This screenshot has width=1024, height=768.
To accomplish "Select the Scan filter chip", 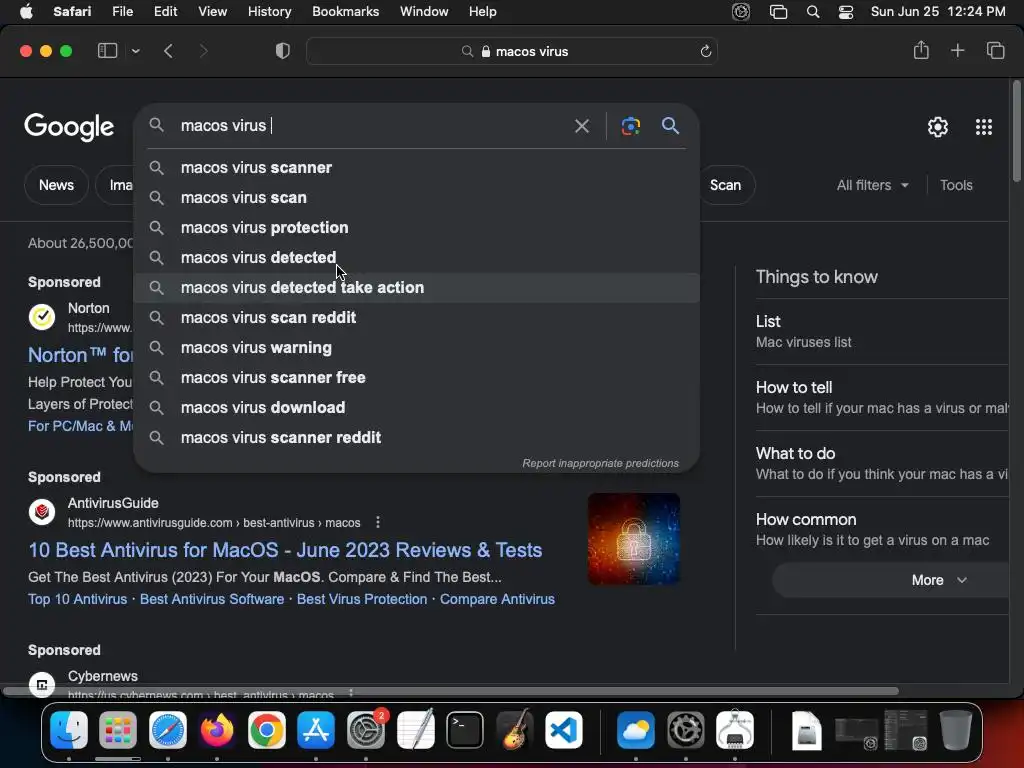I will (726, 185).
